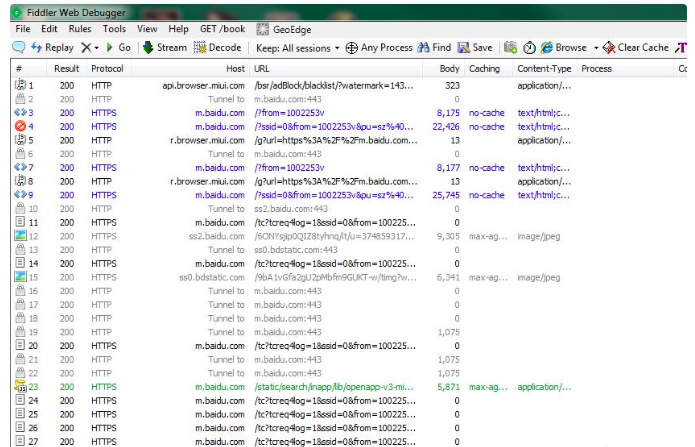Click the TextWizard icon at toolbar end

click(681, 47)
